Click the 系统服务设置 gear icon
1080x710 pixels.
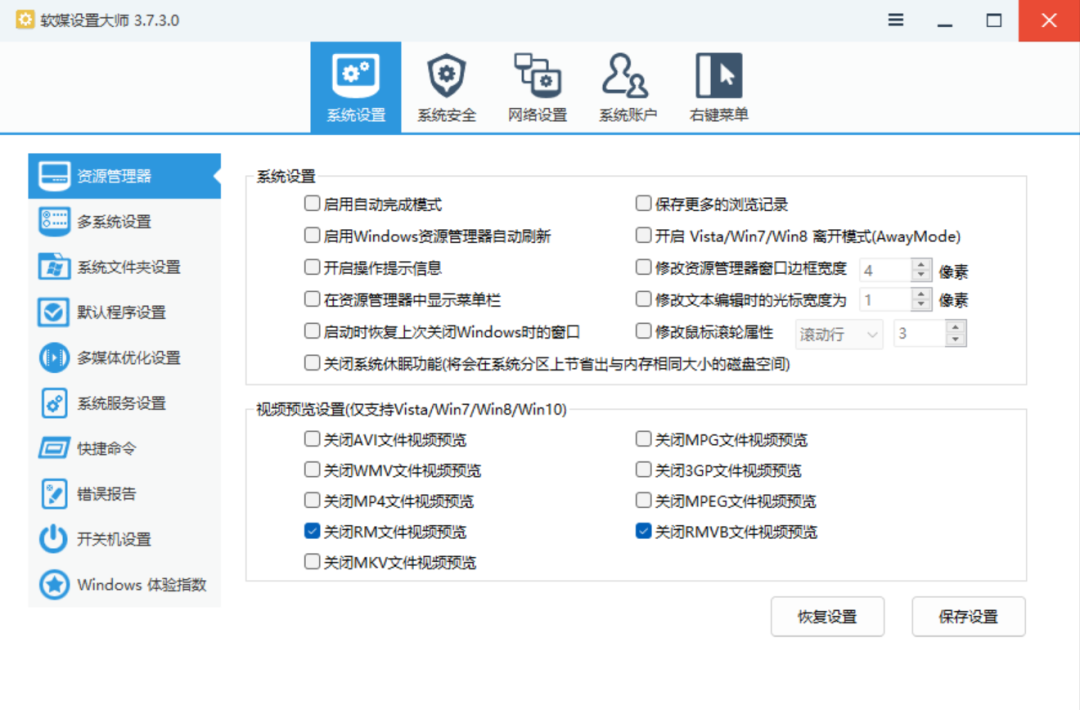coord(54,403)
